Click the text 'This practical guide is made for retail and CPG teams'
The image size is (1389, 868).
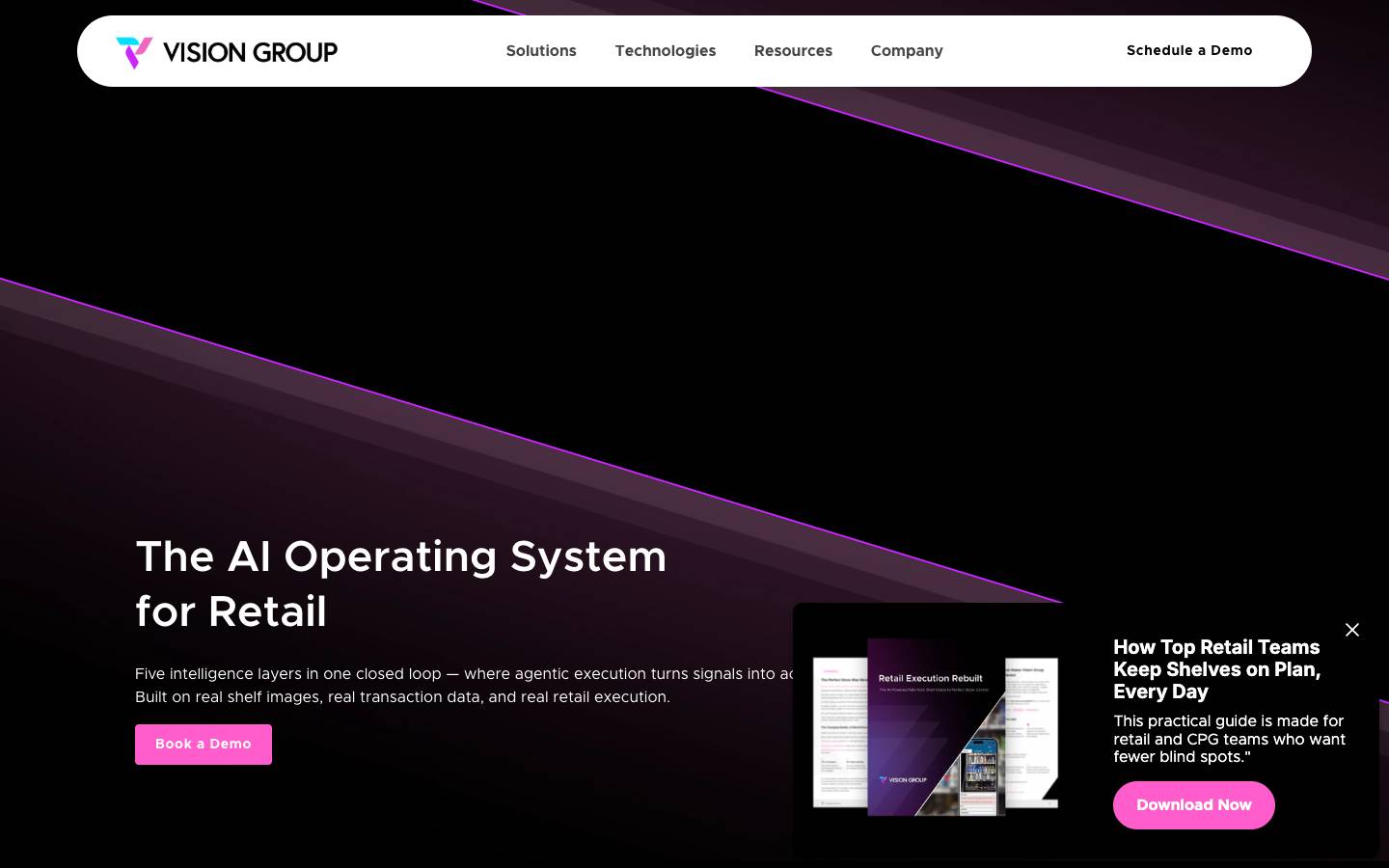tap(1230, 739)
